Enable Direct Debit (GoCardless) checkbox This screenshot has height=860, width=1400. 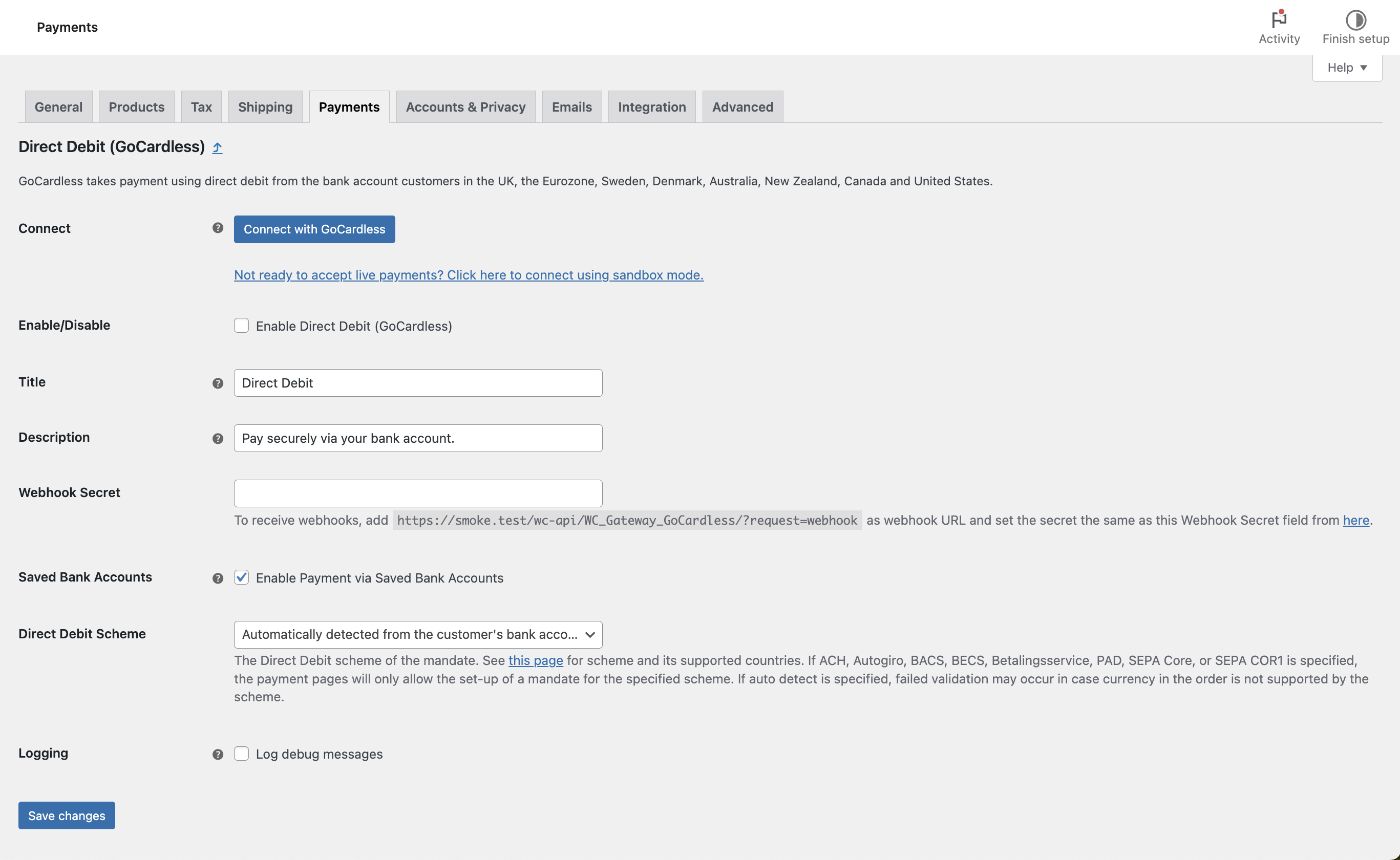(241, 326)
